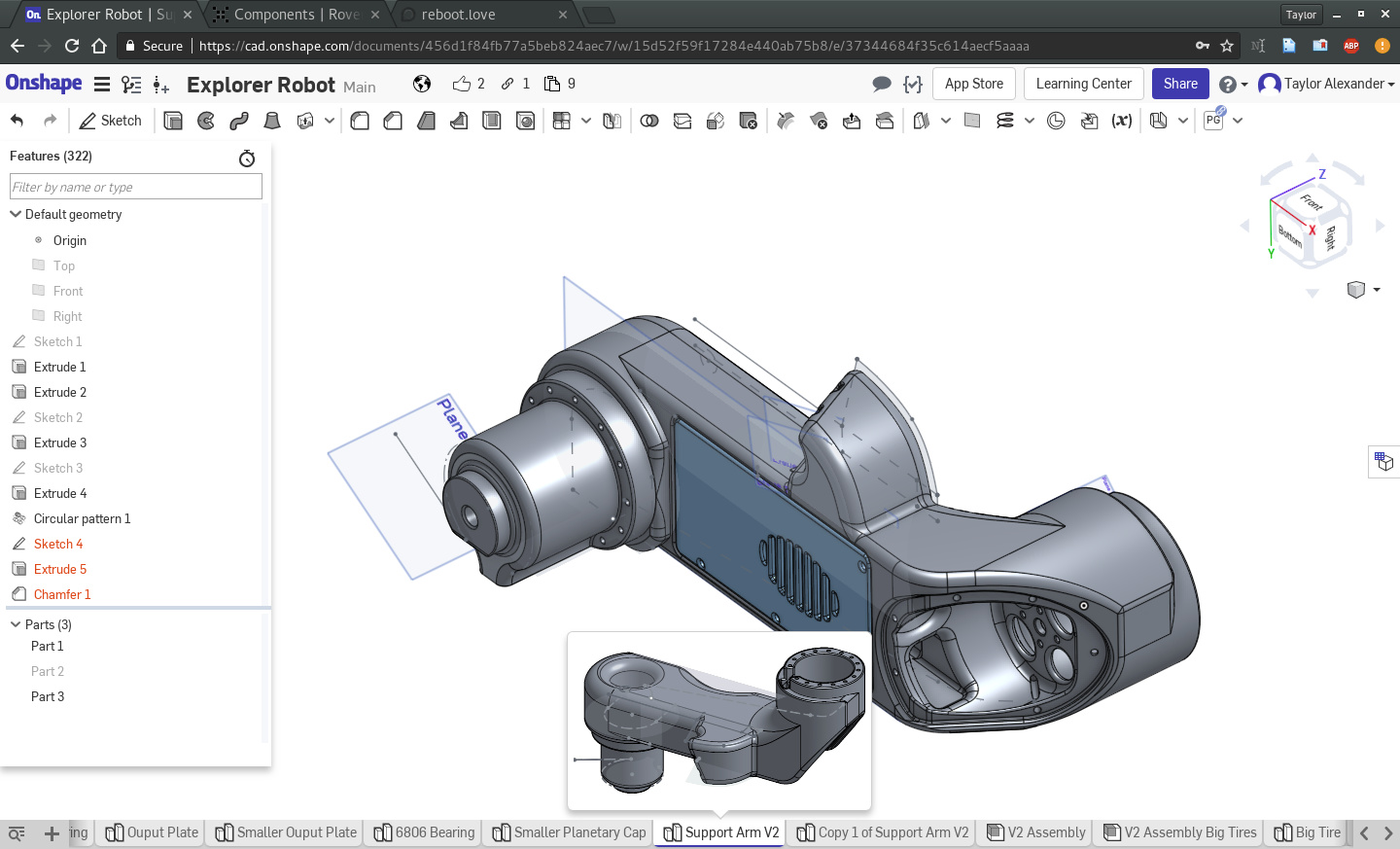Image resolution: width=1400 pixels, height=849 pixels.
Task: Collapse the Parts (3) list
Action: pos(16,624)
